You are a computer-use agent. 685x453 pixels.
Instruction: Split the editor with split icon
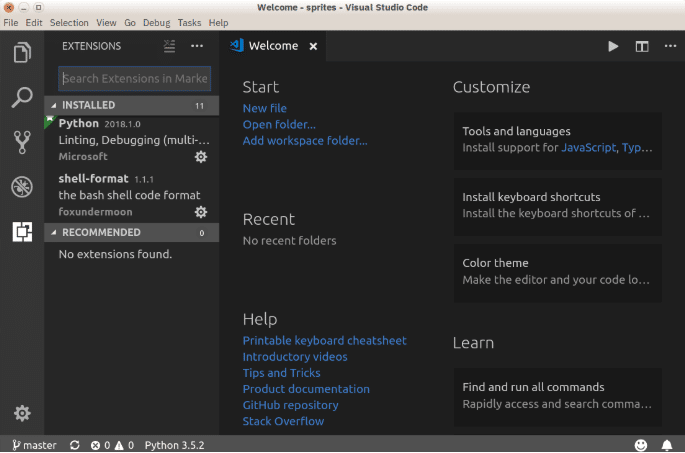click(x=642, y=46)
